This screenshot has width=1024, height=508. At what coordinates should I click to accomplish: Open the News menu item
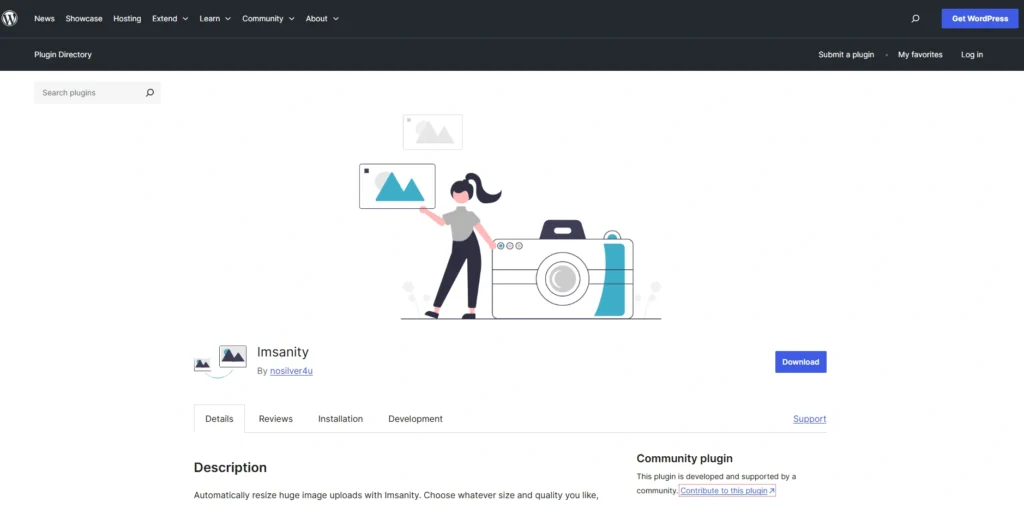(44, 19)
